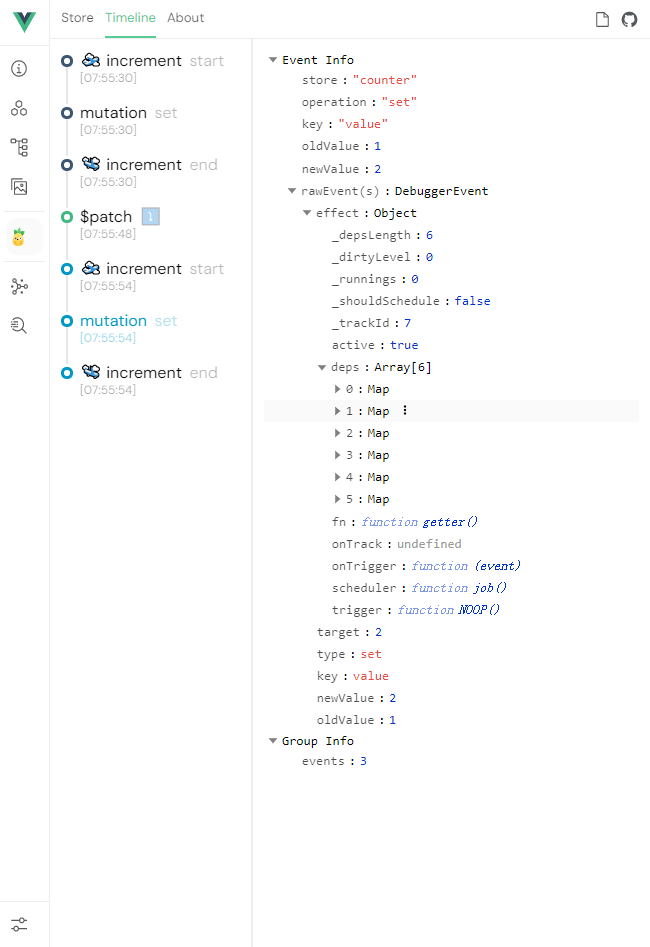Click the documentation file icon
The image size is (650, 947).
click(602, 19)
